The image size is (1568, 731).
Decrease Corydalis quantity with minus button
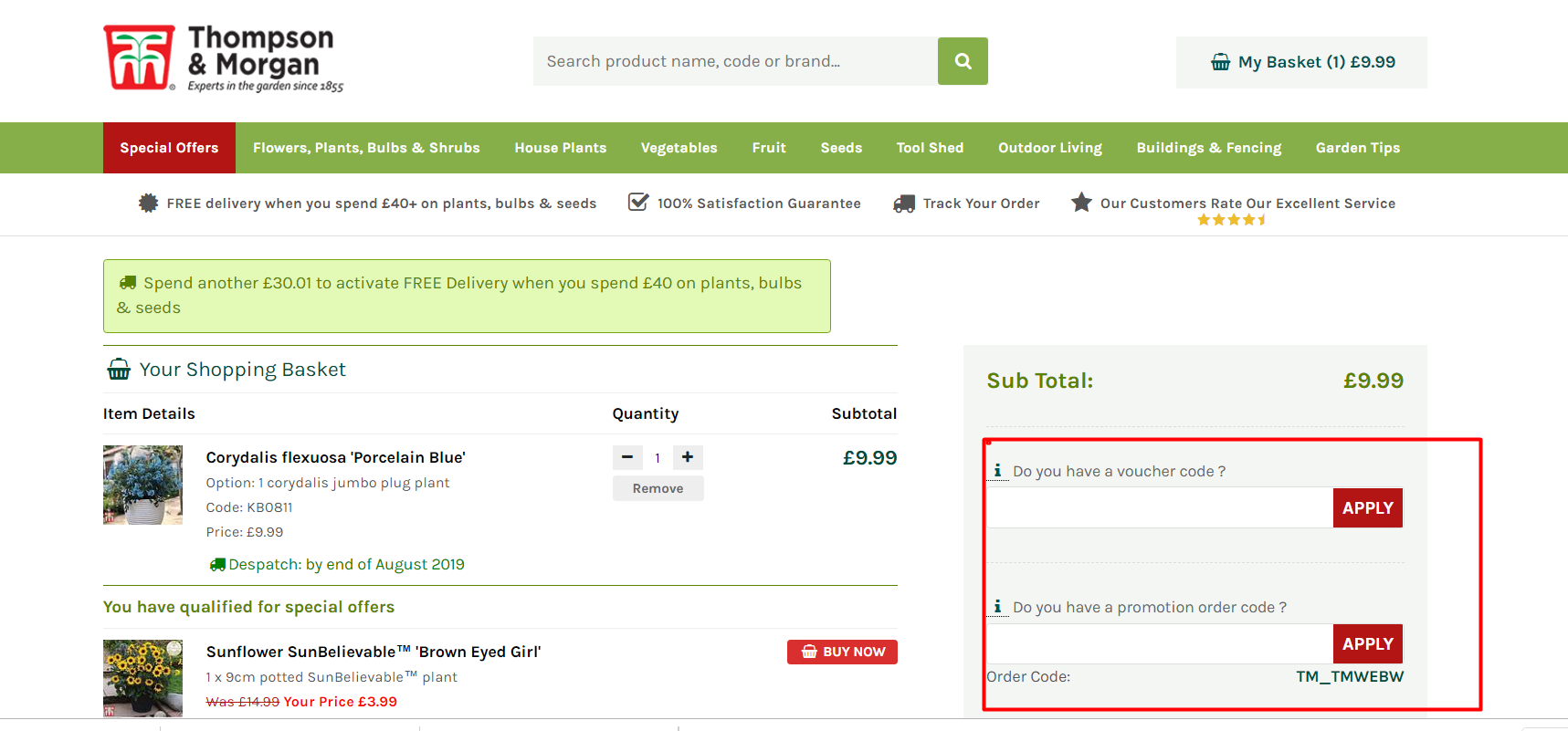point(627,457)
